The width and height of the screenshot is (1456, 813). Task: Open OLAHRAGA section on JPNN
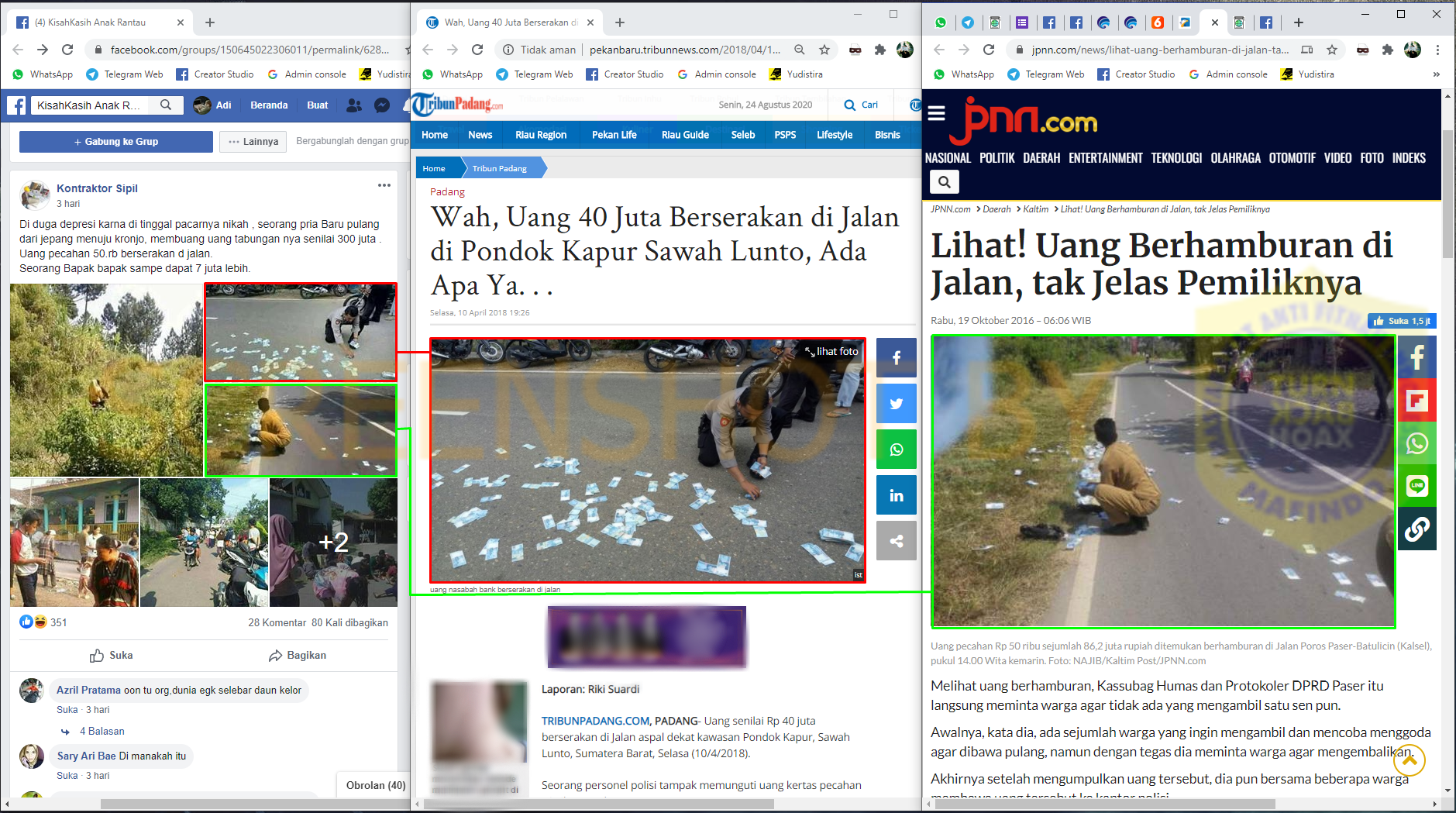[1235, 158]
